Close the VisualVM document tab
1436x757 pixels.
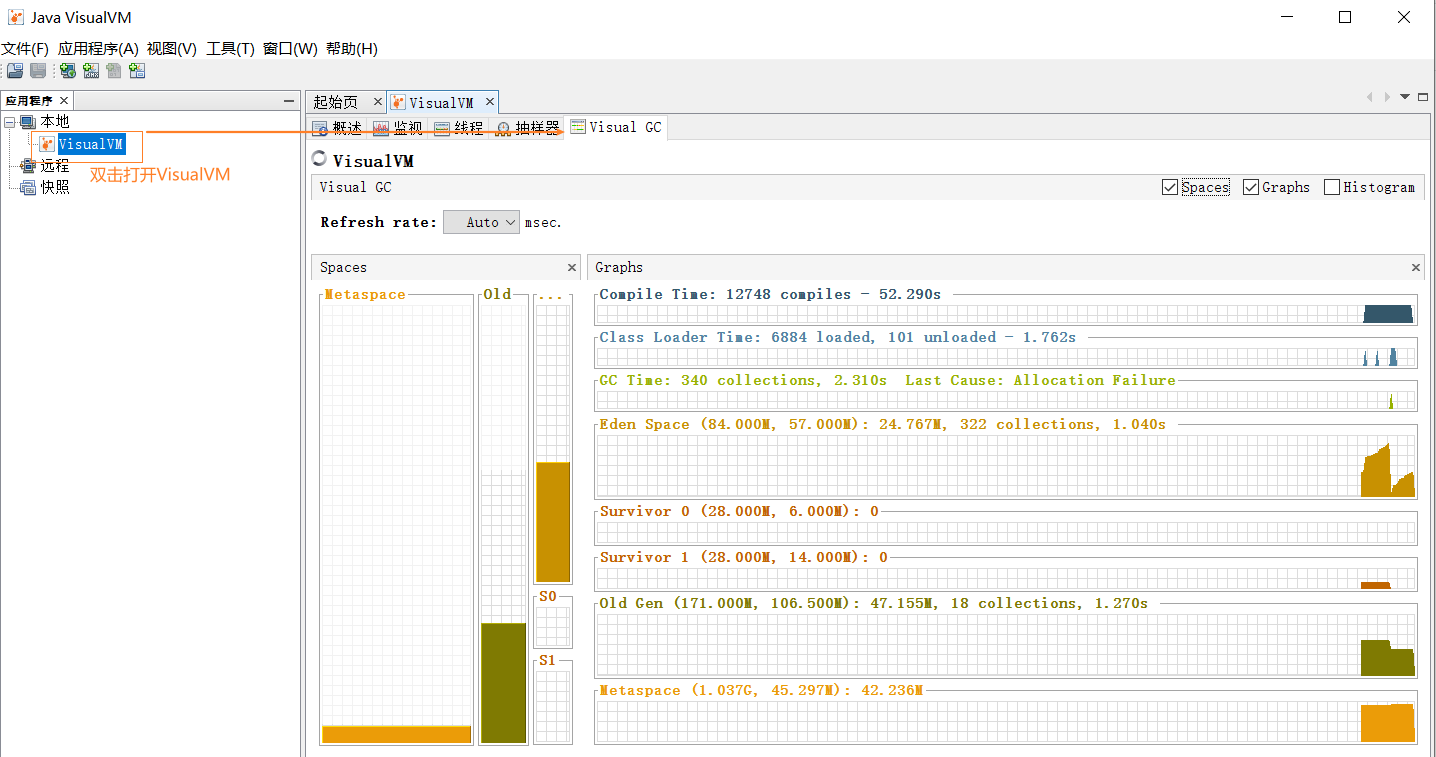click(490, 102)
